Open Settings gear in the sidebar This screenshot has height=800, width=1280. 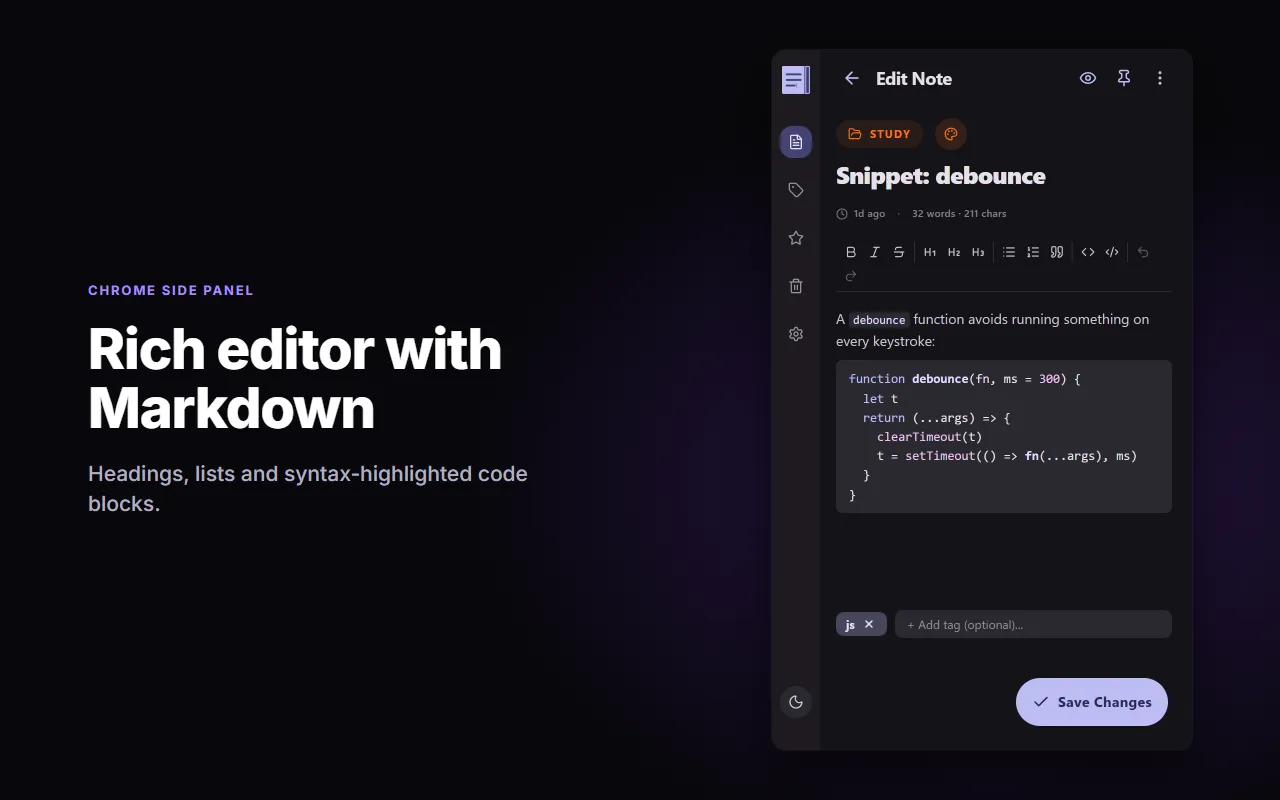click(x=796, y=334)
